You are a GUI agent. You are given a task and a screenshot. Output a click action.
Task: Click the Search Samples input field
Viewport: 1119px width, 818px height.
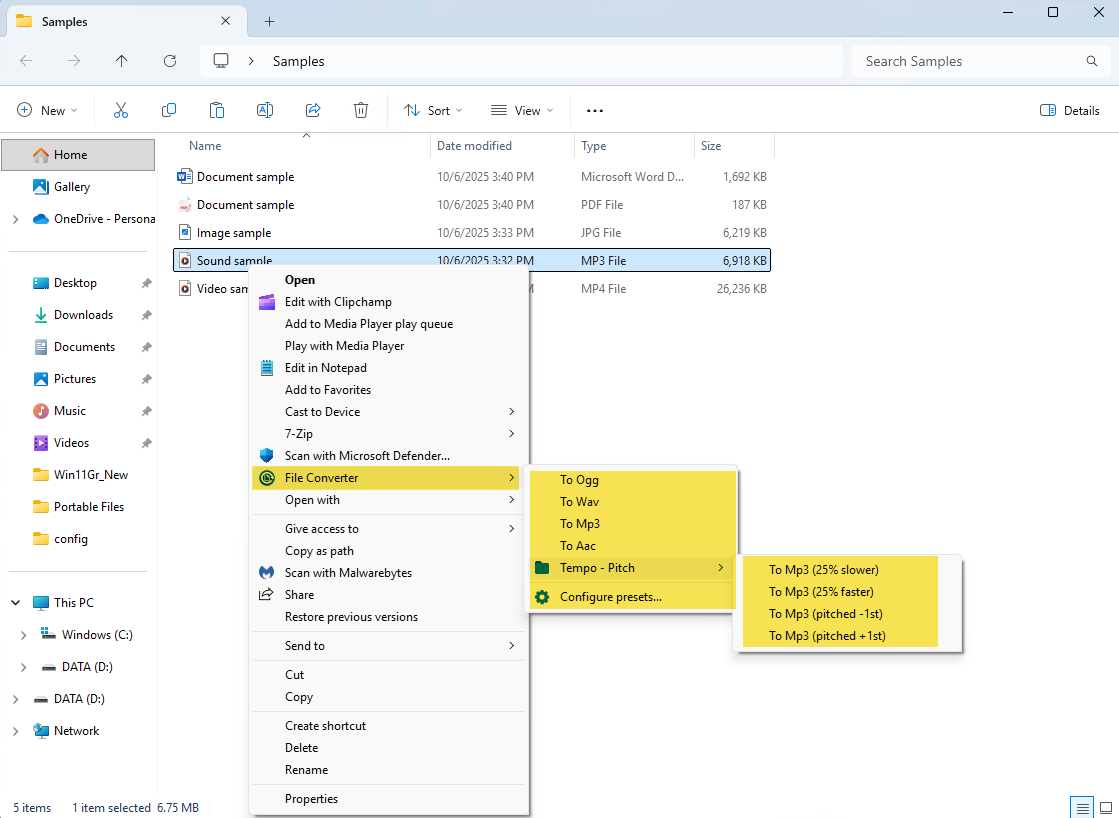point(968,61)
